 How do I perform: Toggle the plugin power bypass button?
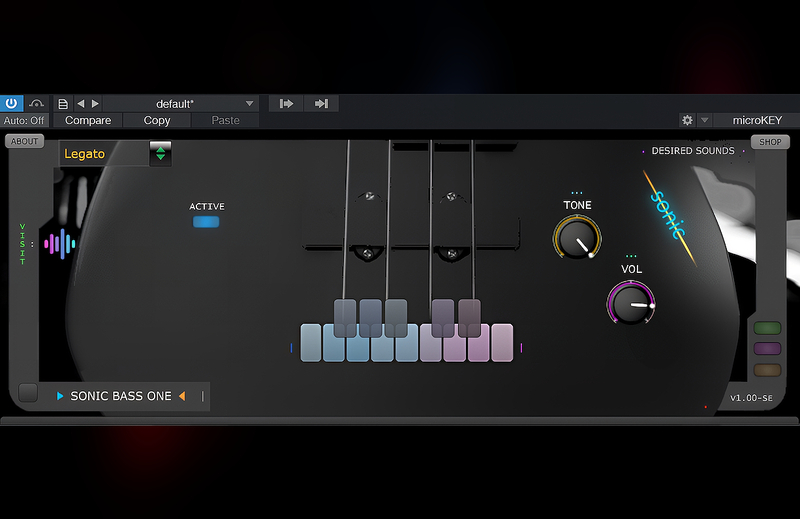coord(12,103)
